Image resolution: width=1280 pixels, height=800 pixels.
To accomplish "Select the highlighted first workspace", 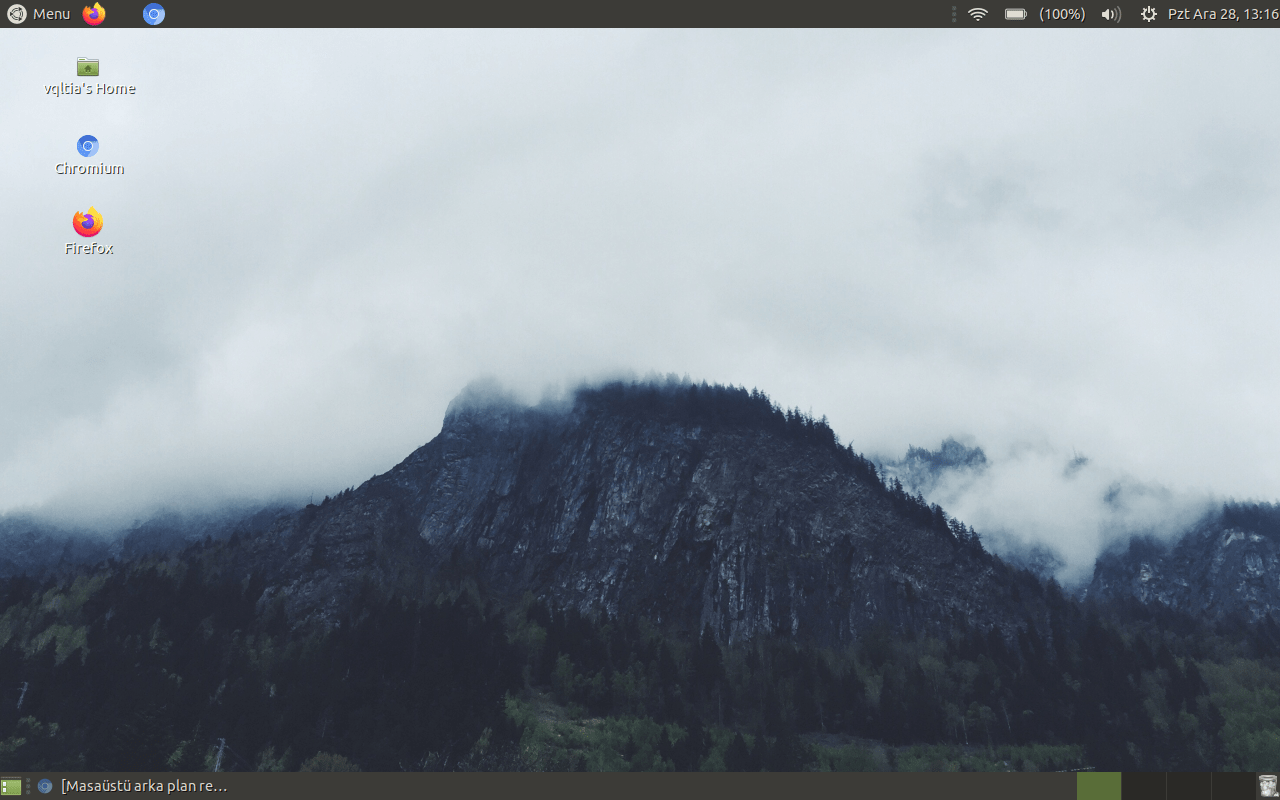I will pyautogui.click(x=1098, y=786).
